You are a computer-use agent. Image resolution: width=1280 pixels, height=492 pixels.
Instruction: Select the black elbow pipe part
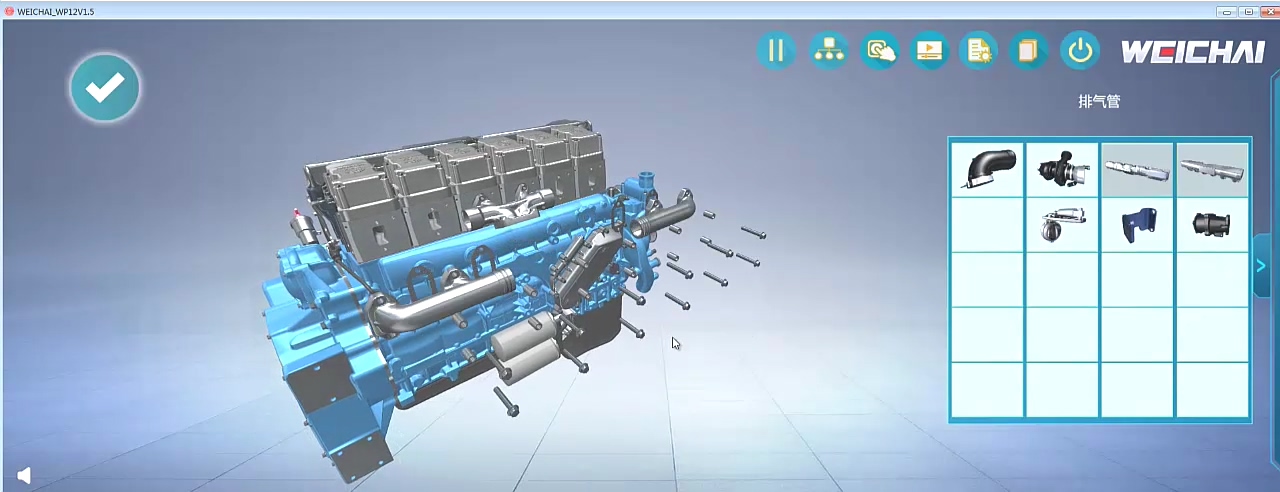point(987,169)
